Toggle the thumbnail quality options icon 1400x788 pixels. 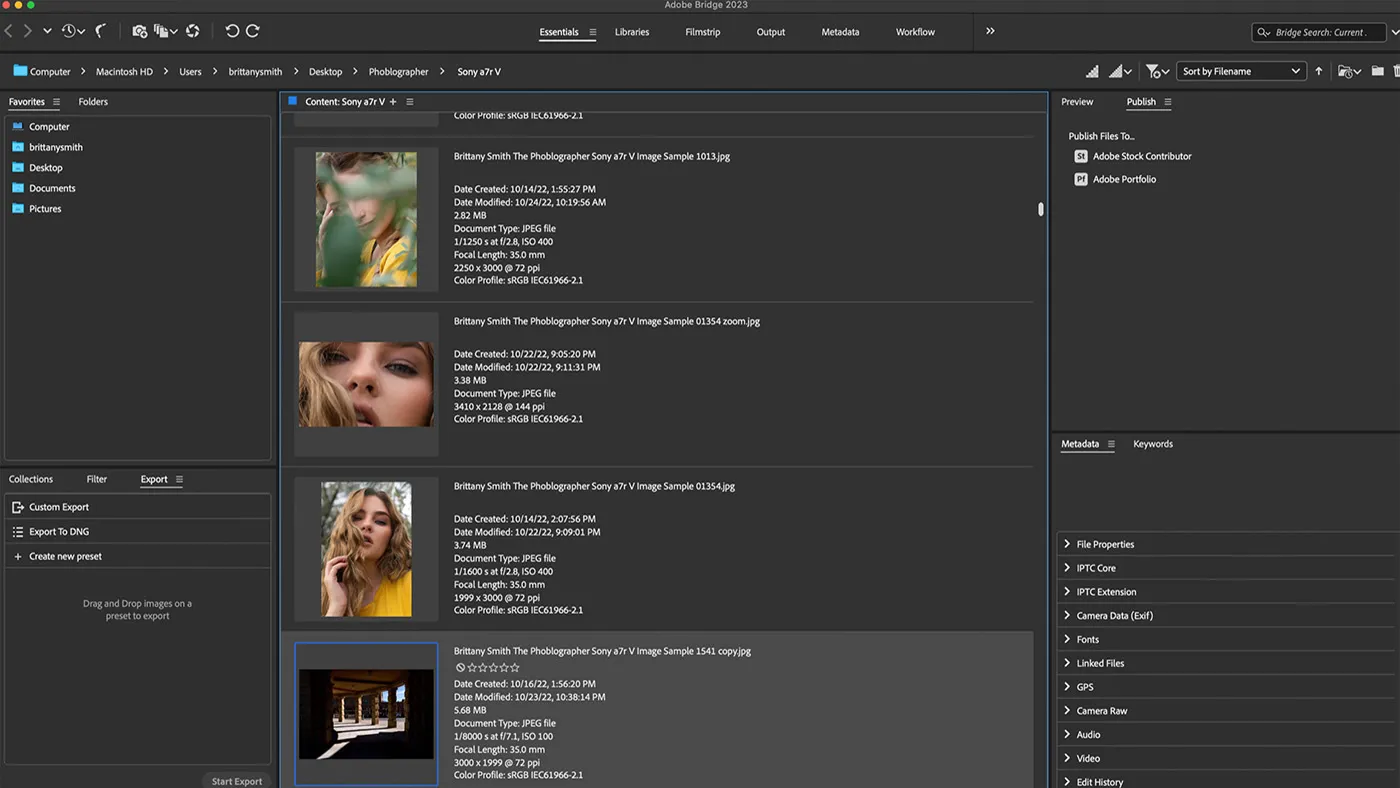pyautogui.click(x=1117, y=71)
